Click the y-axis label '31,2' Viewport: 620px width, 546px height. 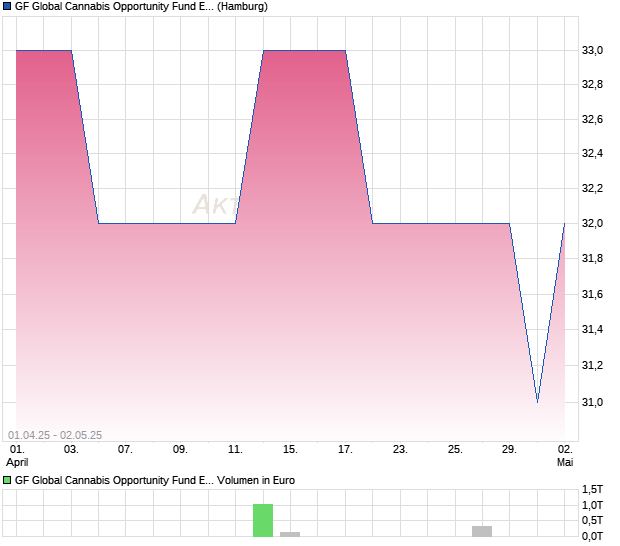(x=592, y=365)
